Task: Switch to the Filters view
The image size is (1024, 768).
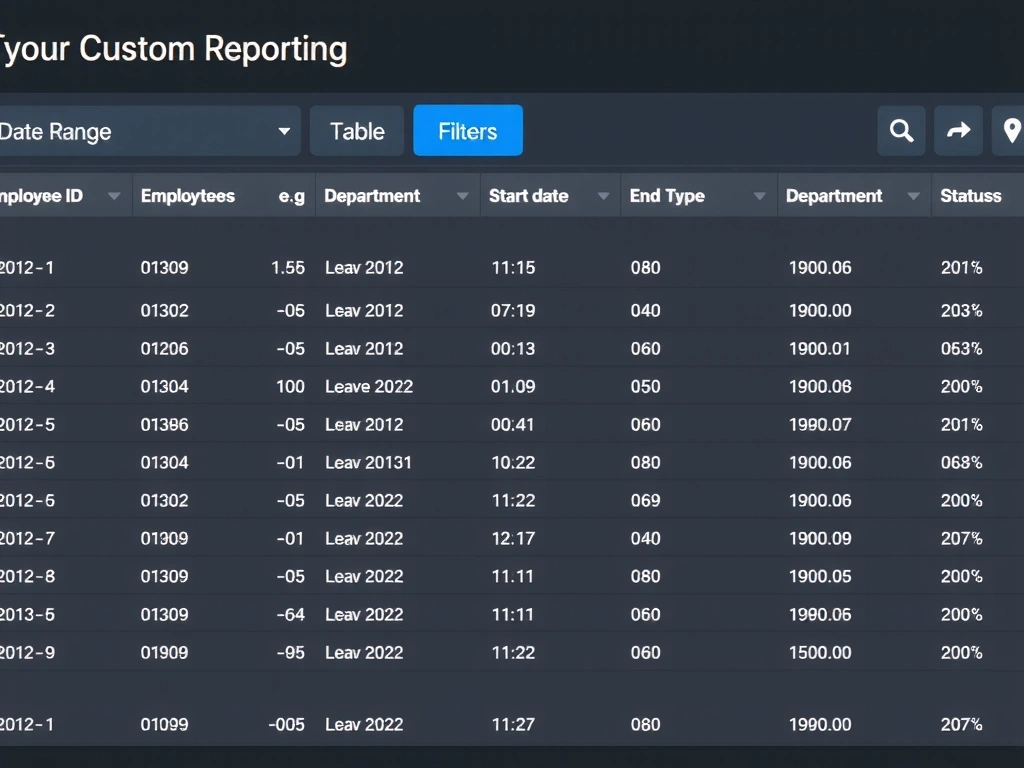Action: [x=467, y=130]
